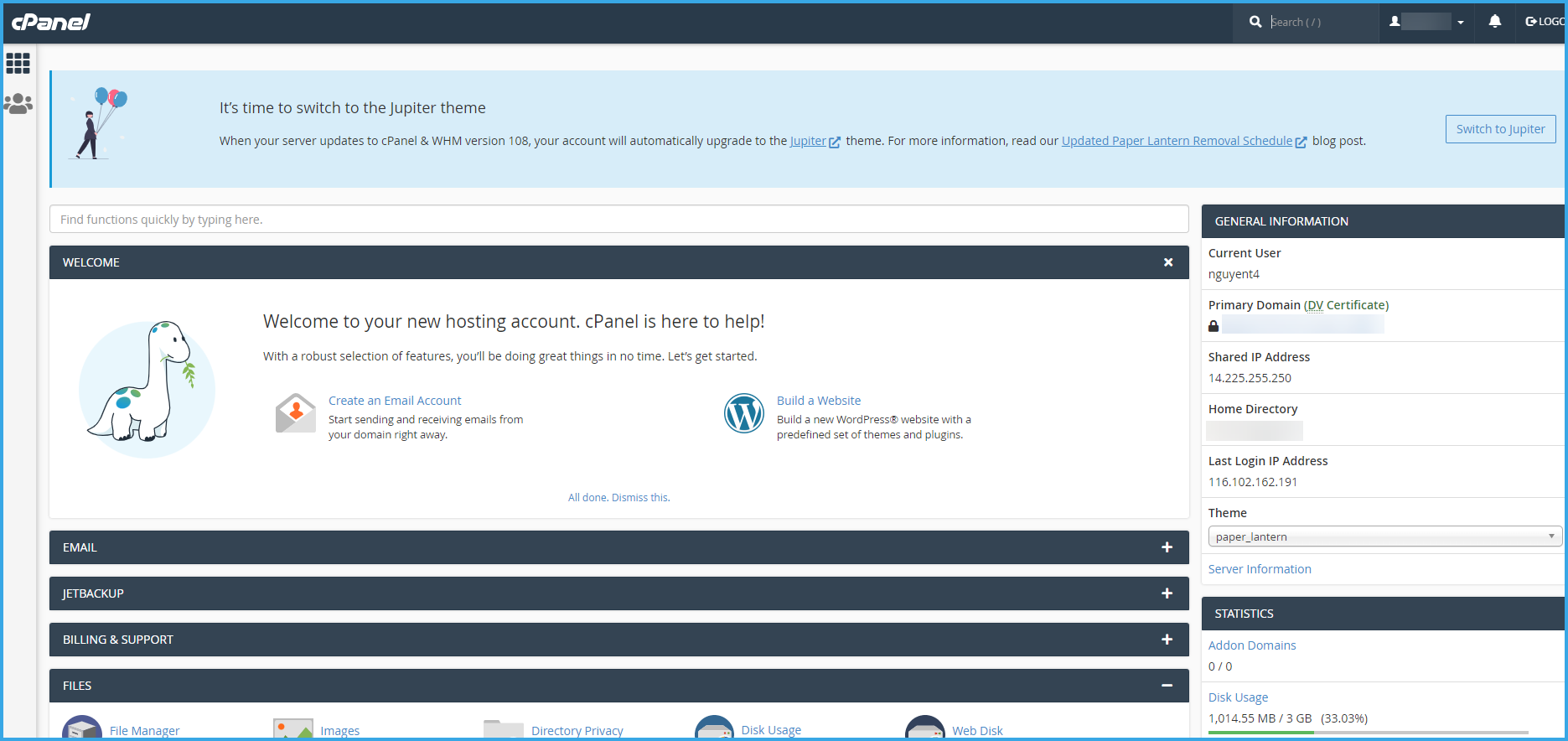Click last login IP 116.102.162.191
1568x741 pixels.
(1253, 482)
